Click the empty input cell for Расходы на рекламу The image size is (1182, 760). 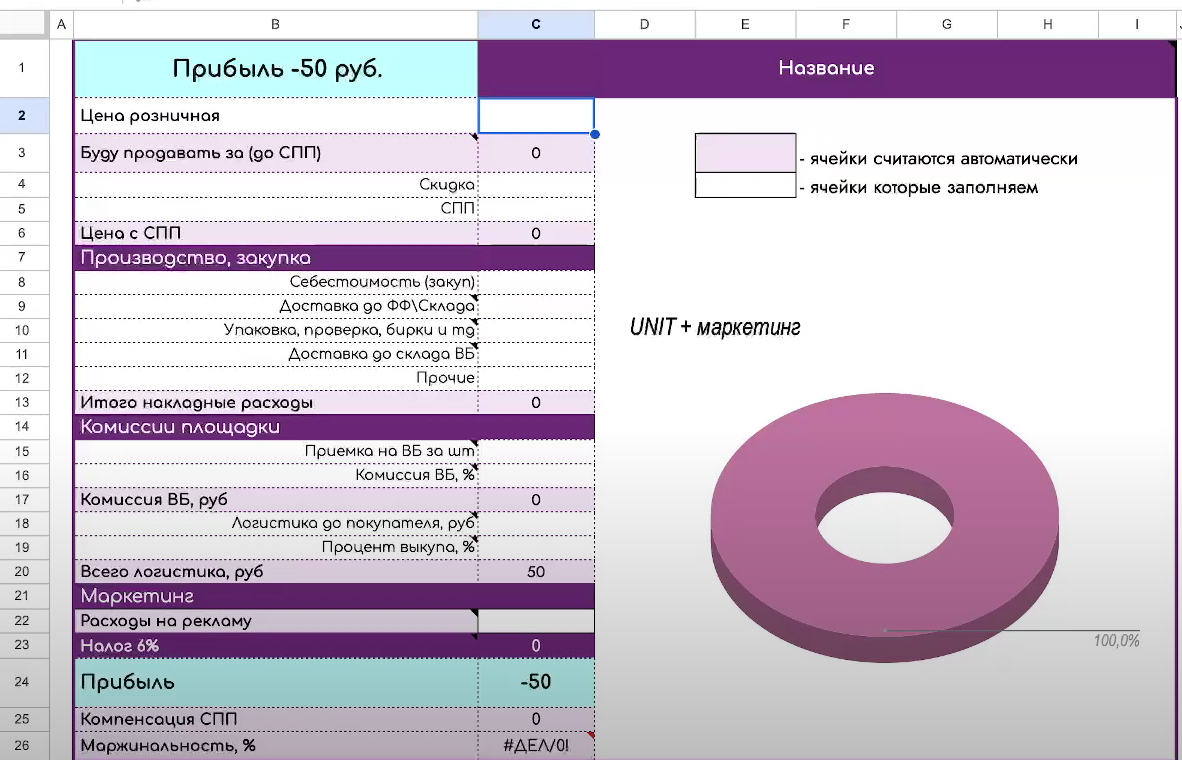[x=536, y=621]
